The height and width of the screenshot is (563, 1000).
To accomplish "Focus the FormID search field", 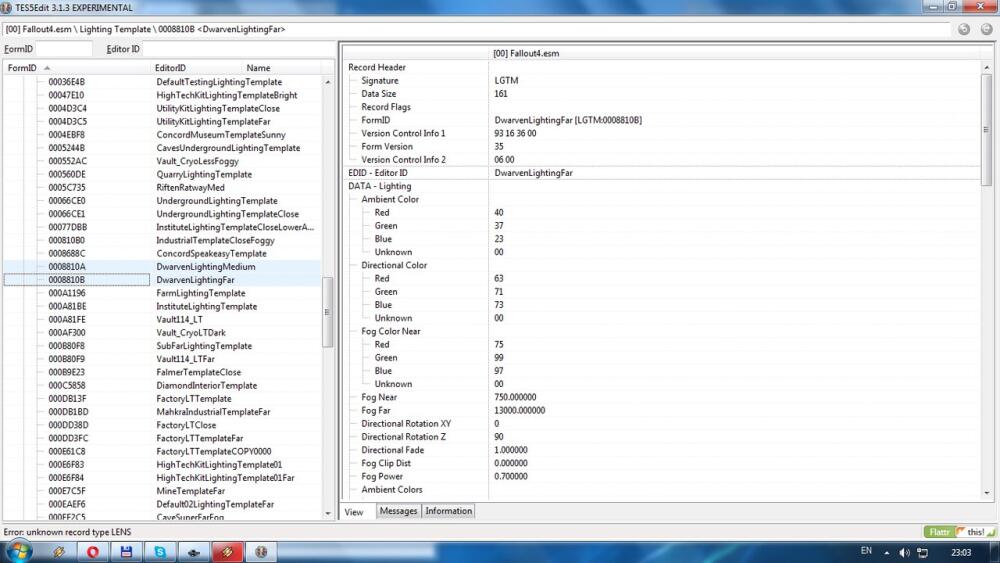I will click(x=64, y=48).
